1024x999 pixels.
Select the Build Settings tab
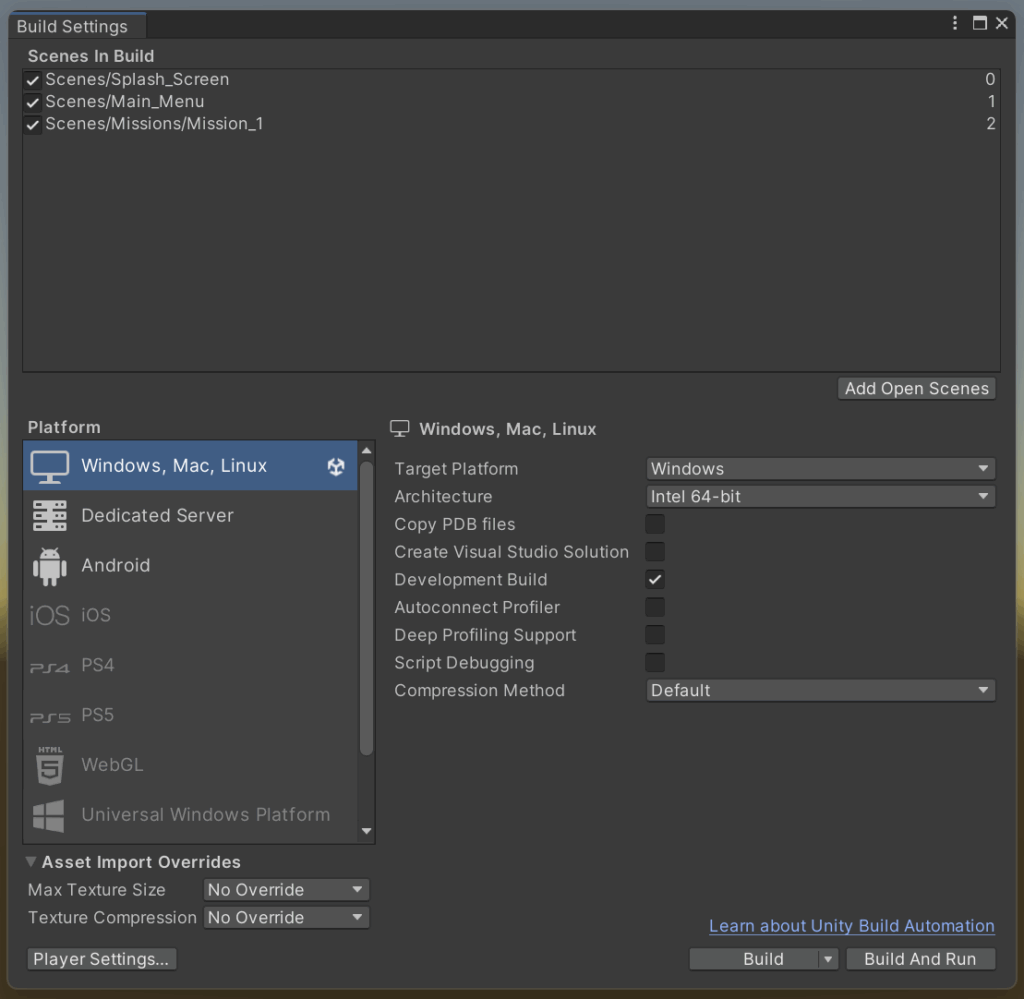pyautogui.click(x=76, y=26)
